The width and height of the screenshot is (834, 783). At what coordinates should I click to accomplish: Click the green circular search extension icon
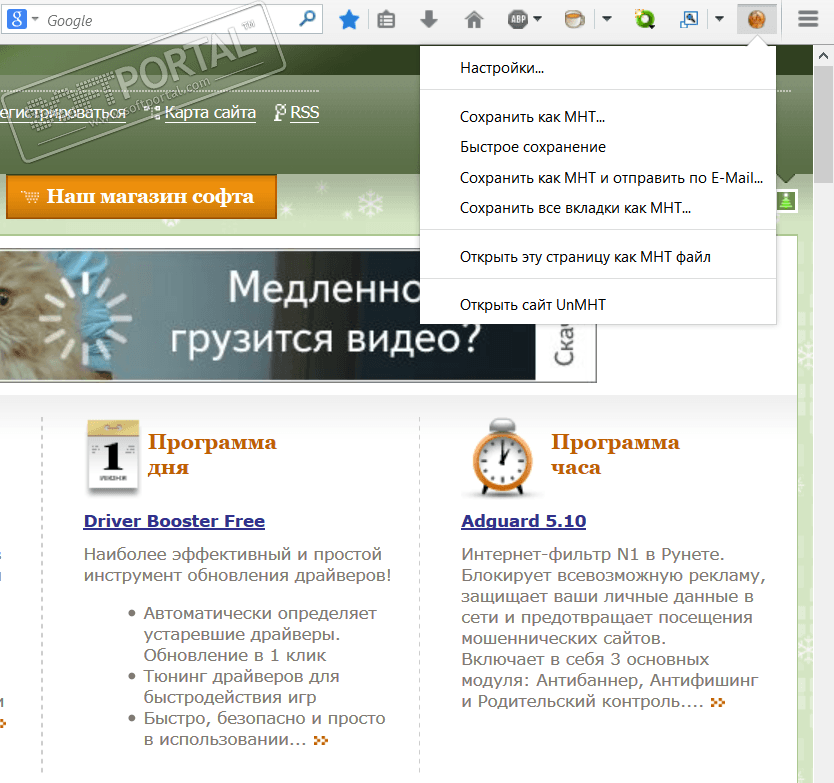pyautogui.click(x=645, y=20)
